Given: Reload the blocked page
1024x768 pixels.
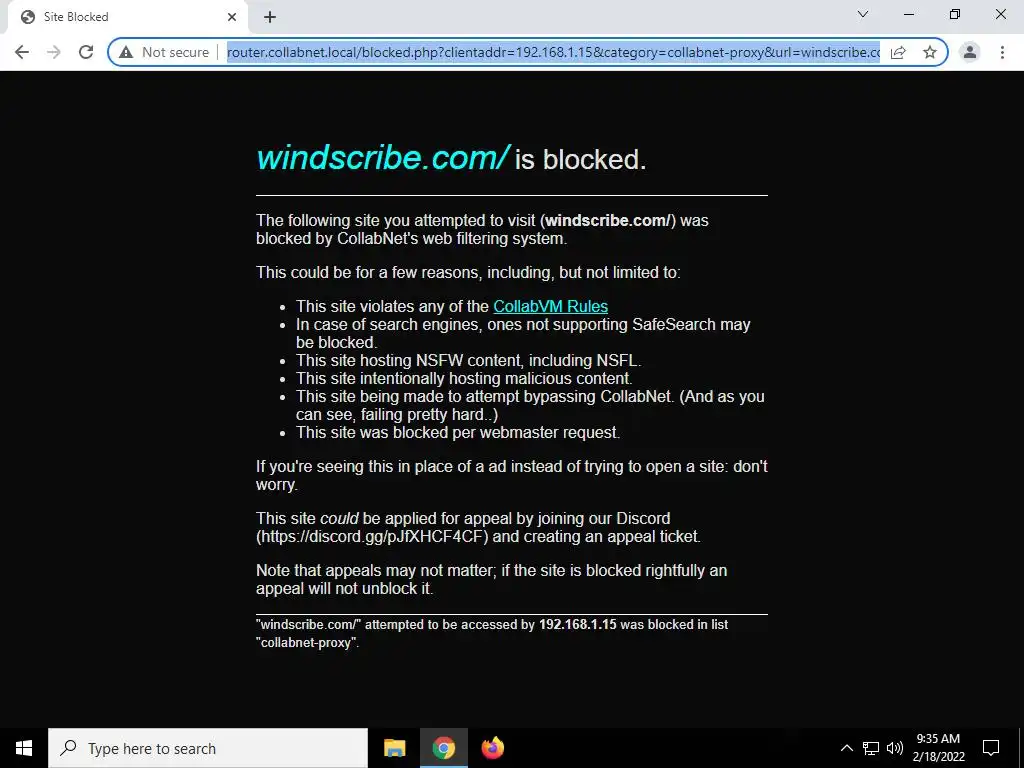Looking at the screenshot, I should (86, 52).
